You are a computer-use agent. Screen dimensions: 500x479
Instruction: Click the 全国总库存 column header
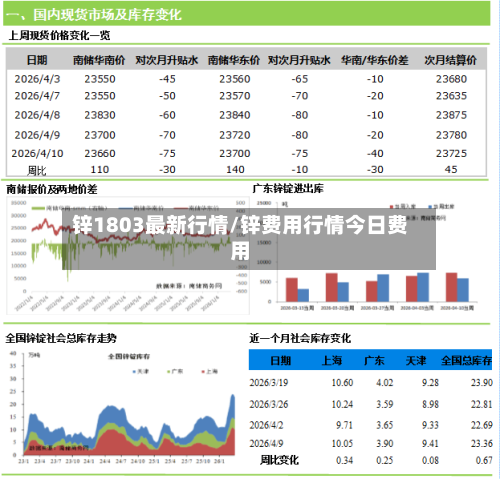[466, 360]
